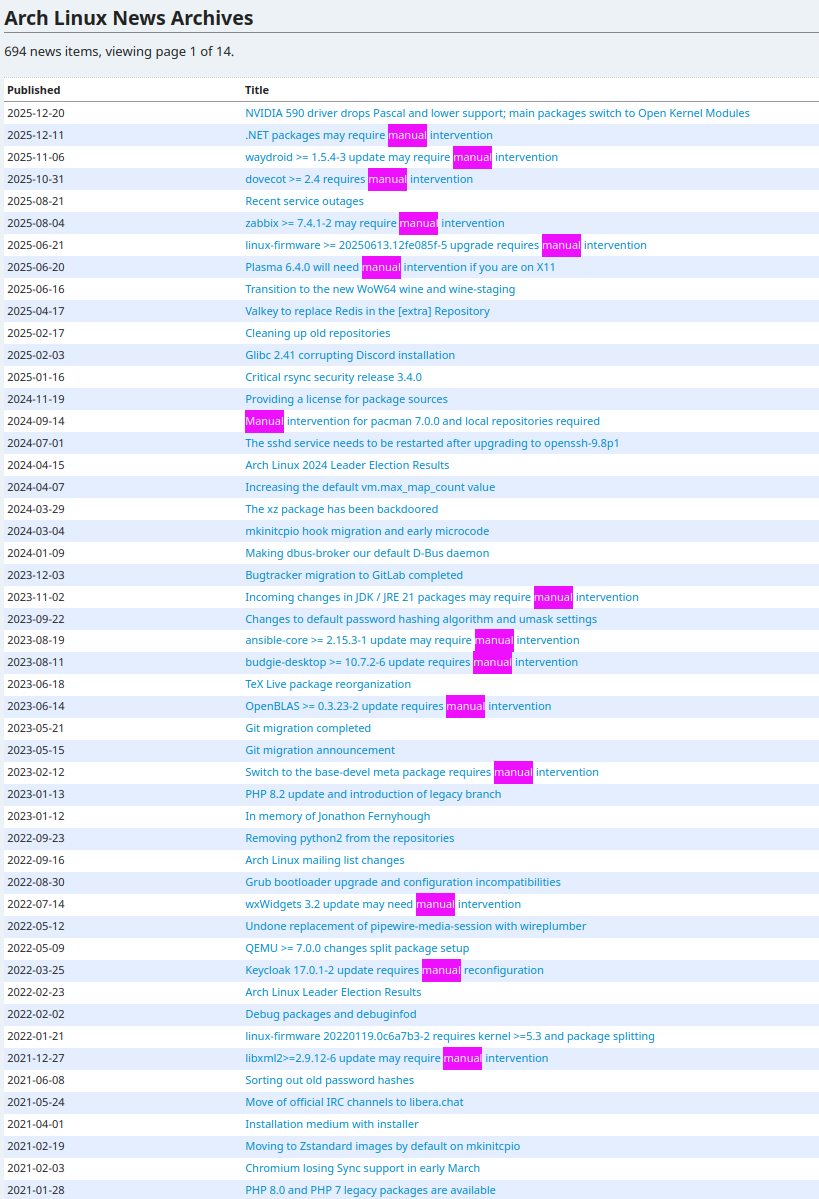
Task: Open "Chromium losing Sync support in early March"
Action: click(362, 1168)
